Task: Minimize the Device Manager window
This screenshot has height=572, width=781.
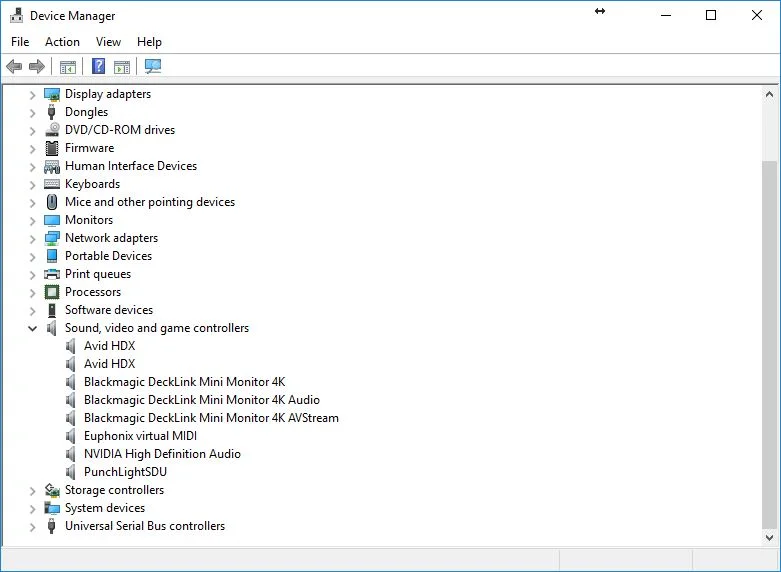Action: 666,15
